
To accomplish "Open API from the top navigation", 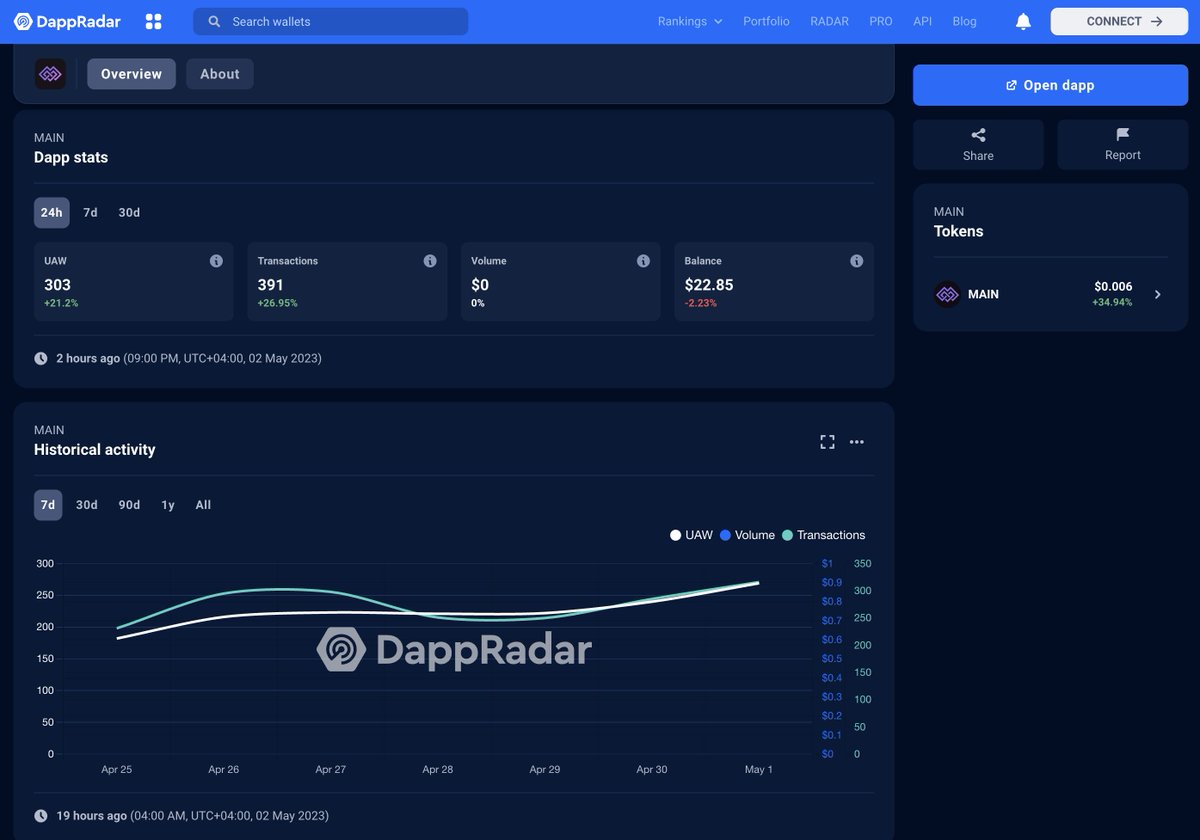I will point(922,21).
